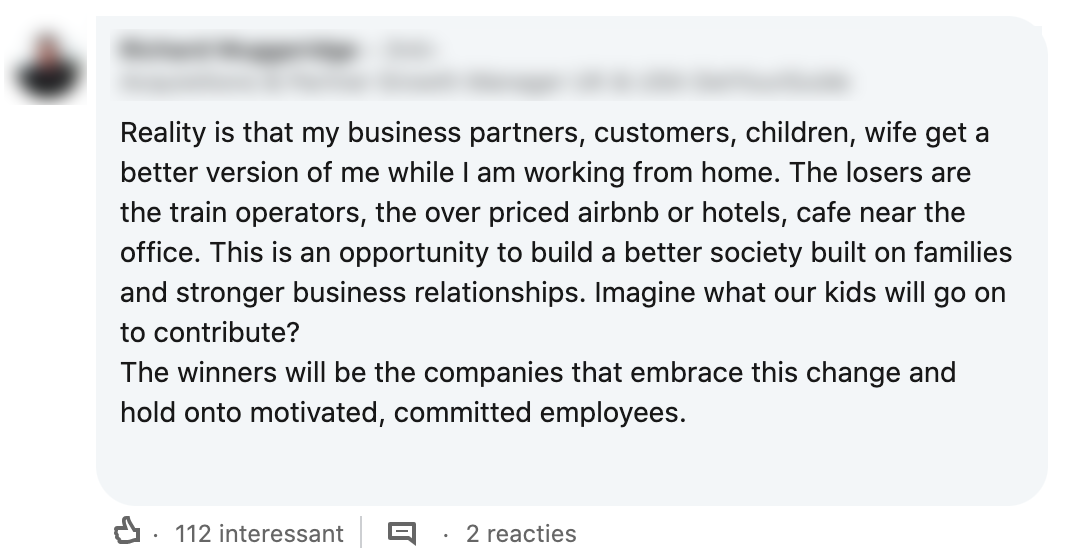Click the comment speech bubble icon

point(401,533)
